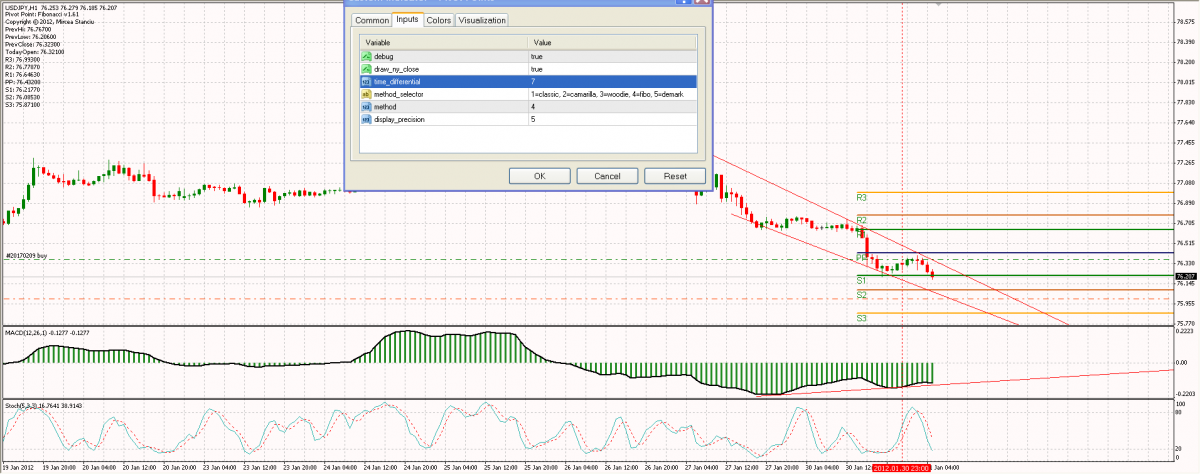
Task: Go to the Visualization tab
Action: point(482,20)
